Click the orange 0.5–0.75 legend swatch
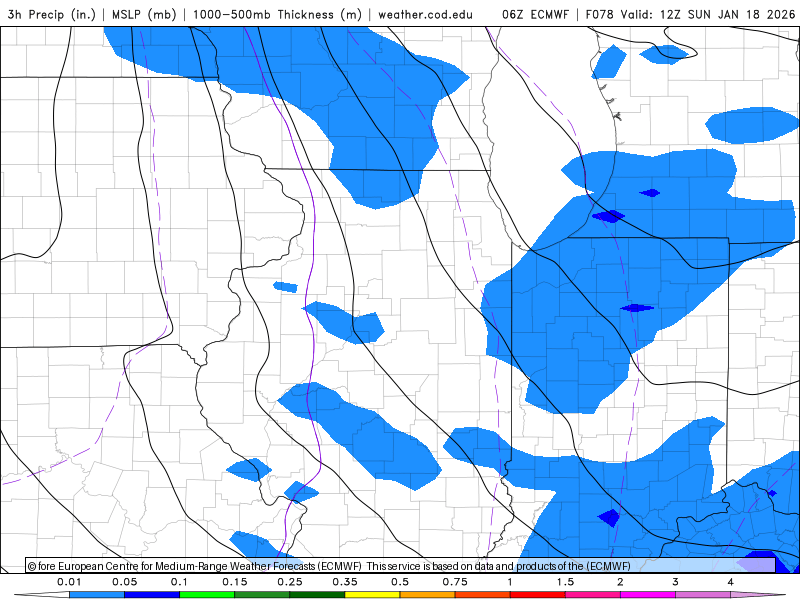800x600 pixels. (x=428, y=595)
